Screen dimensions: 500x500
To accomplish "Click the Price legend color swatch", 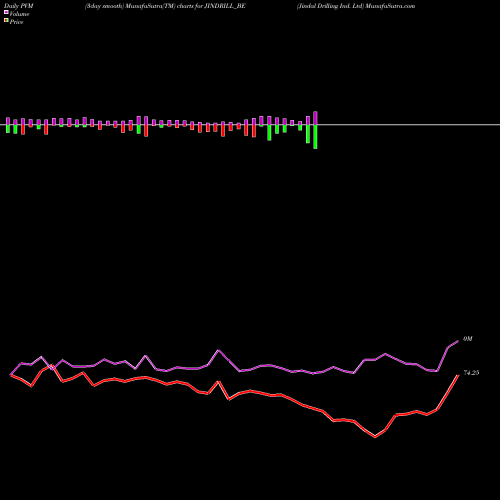I will (6, 20).
